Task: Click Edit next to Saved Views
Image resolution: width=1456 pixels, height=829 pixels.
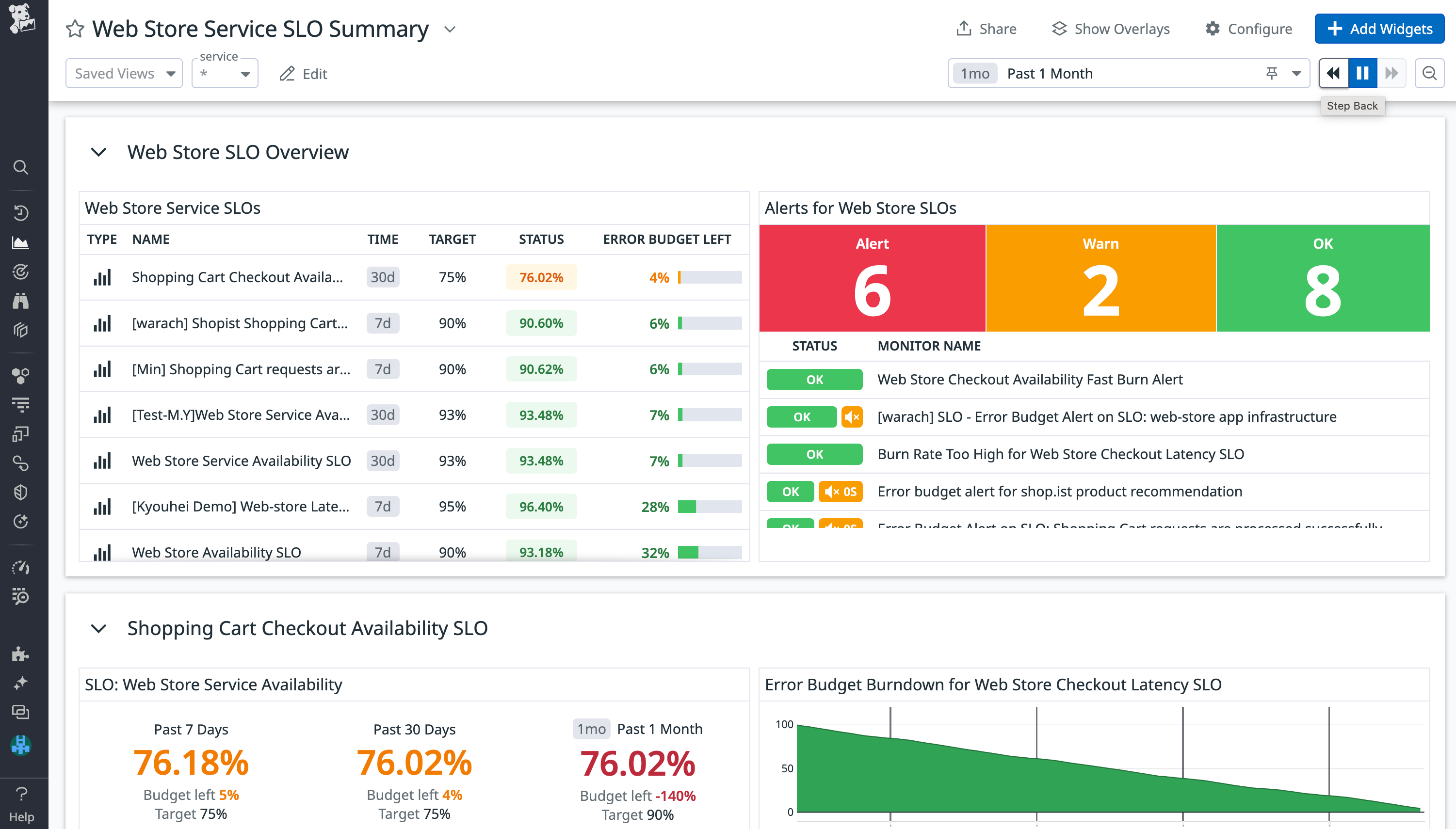Action: 303,74
